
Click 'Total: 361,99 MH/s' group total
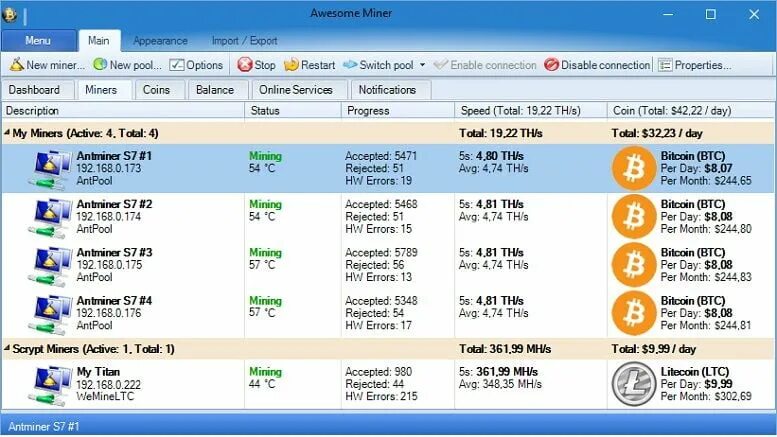click(x=505, y=349)
